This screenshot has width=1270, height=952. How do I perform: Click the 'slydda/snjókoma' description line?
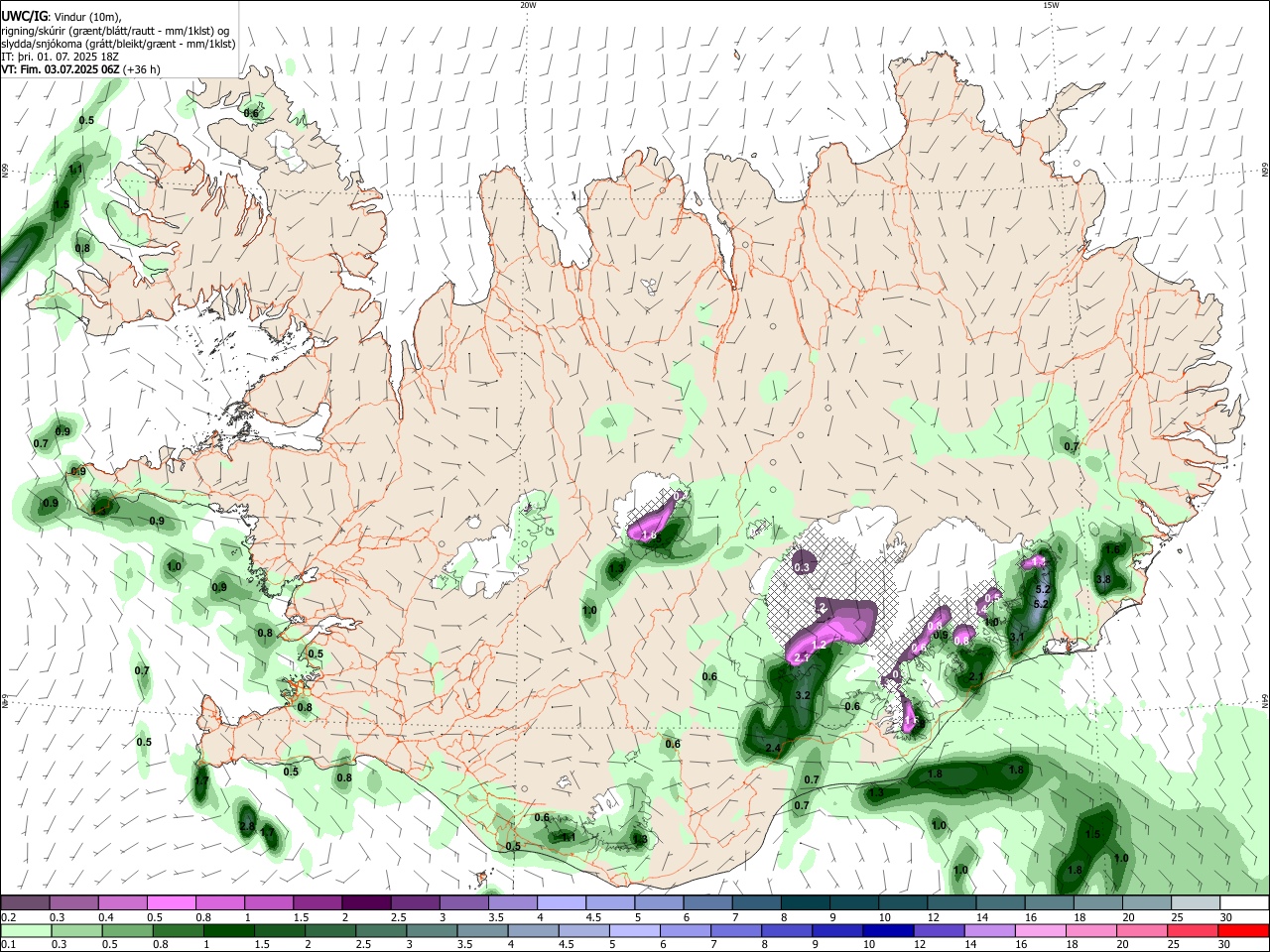pyautogui.click(x=118, y=44)
